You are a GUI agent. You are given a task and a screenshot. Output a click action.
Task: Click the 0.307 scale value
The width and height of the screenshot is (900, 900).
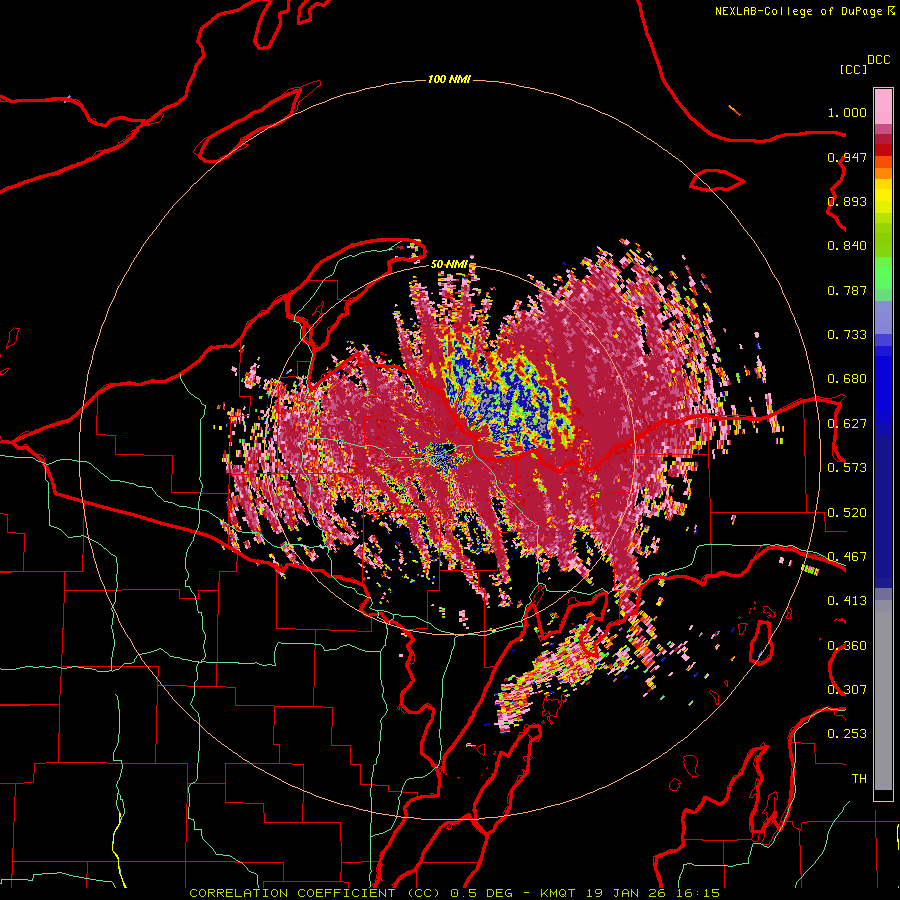[847, 690]
